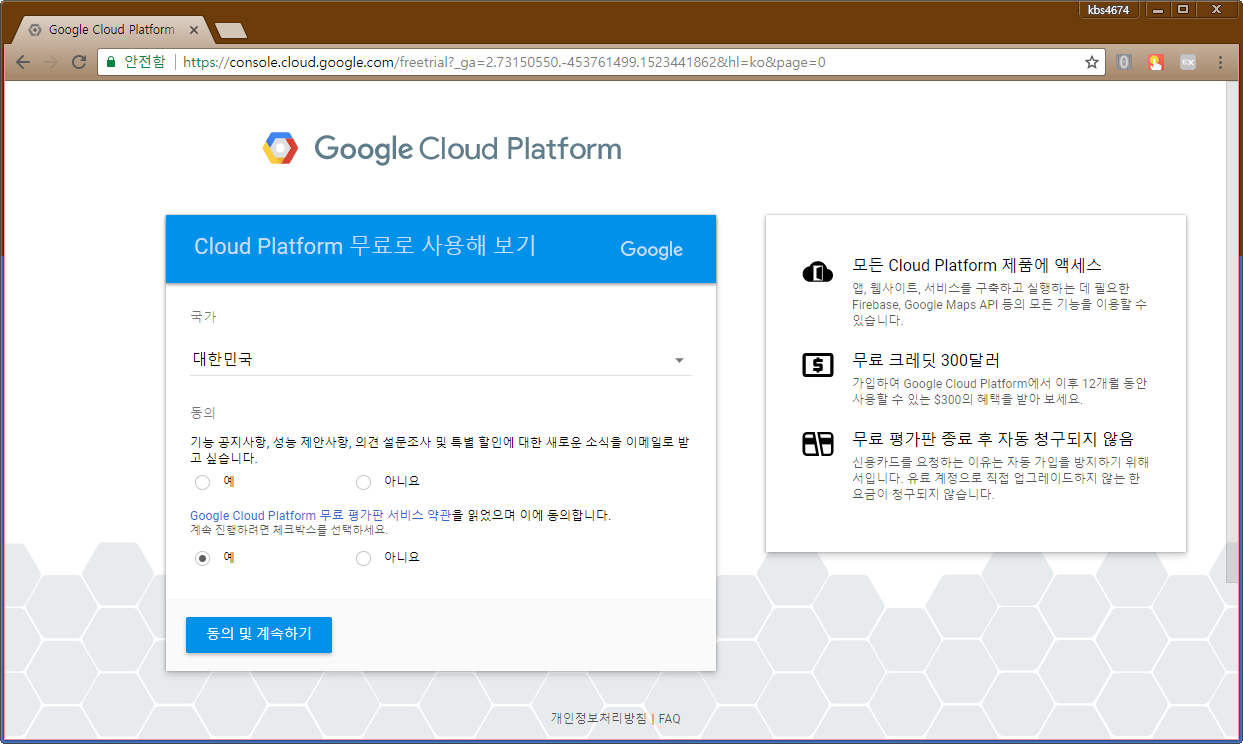
Task: Click the 무료 크레딧 300달러 heading
Action: tap(926, 360)
